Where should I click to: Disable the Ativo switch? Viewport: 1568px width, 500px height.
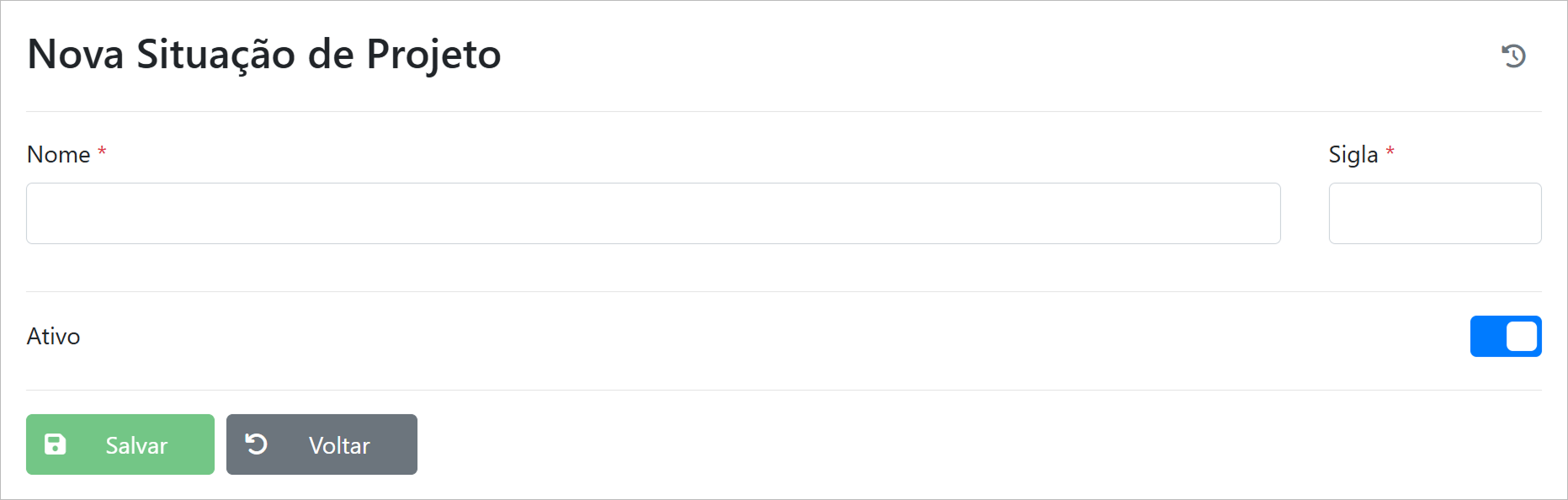click(1505, 337)
